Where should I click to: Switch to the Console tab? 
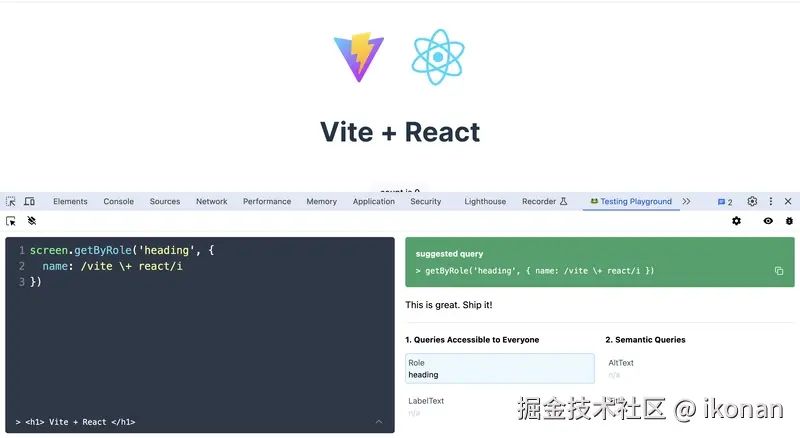point(118,202)
